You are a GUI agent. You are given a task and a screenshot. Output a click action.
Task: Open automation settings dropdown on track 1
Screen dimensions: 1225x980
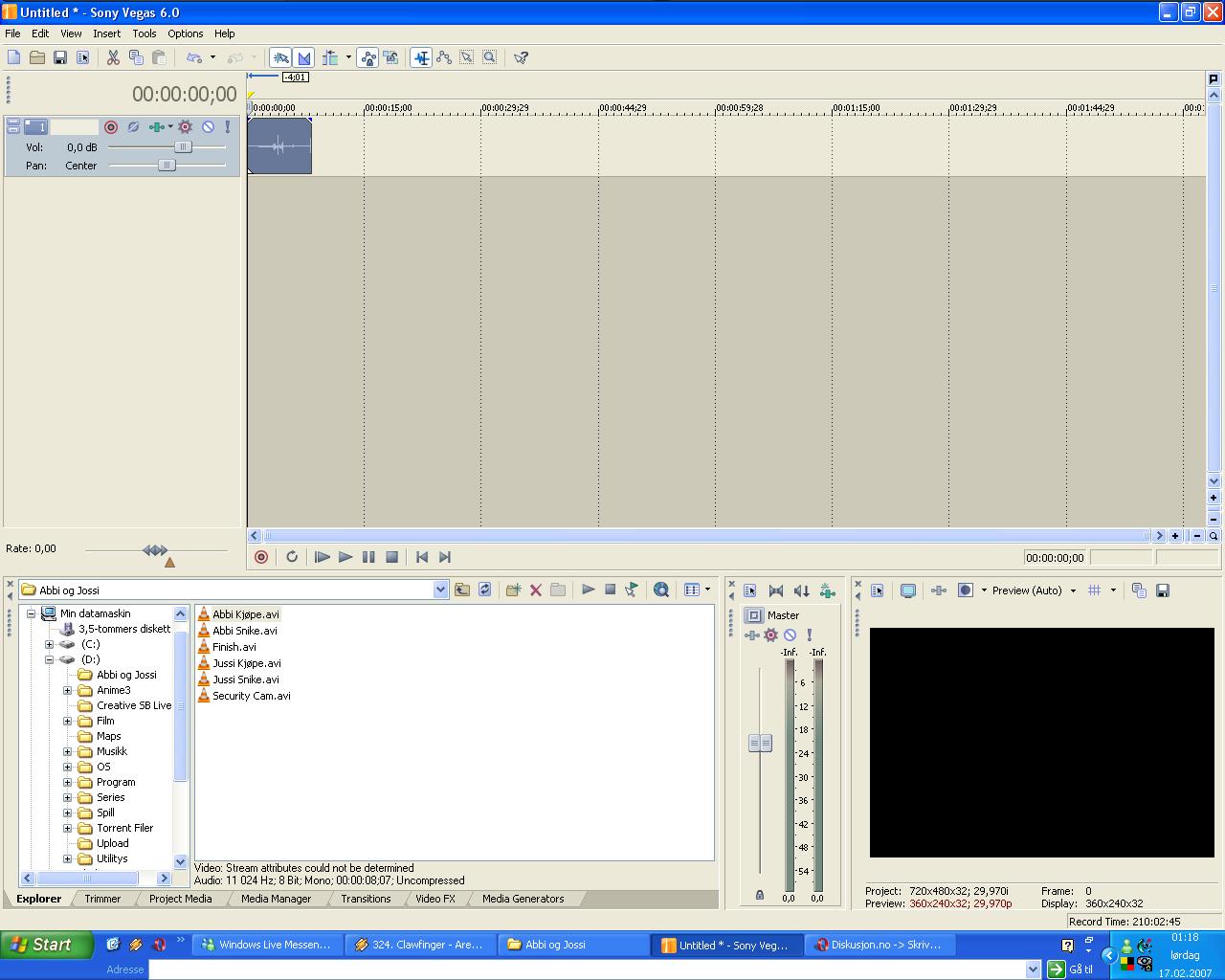170,126
